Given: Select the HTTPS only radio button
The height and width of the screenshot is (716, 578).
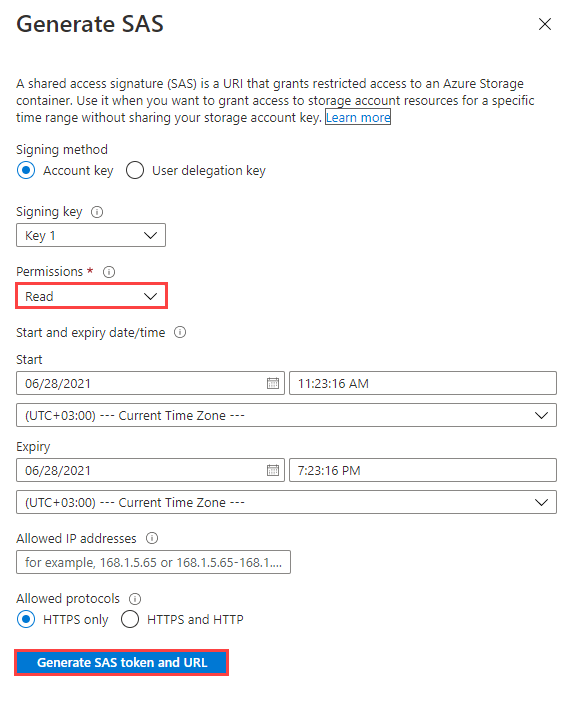Looking at the screenshot, I should [x=26, y=620].
